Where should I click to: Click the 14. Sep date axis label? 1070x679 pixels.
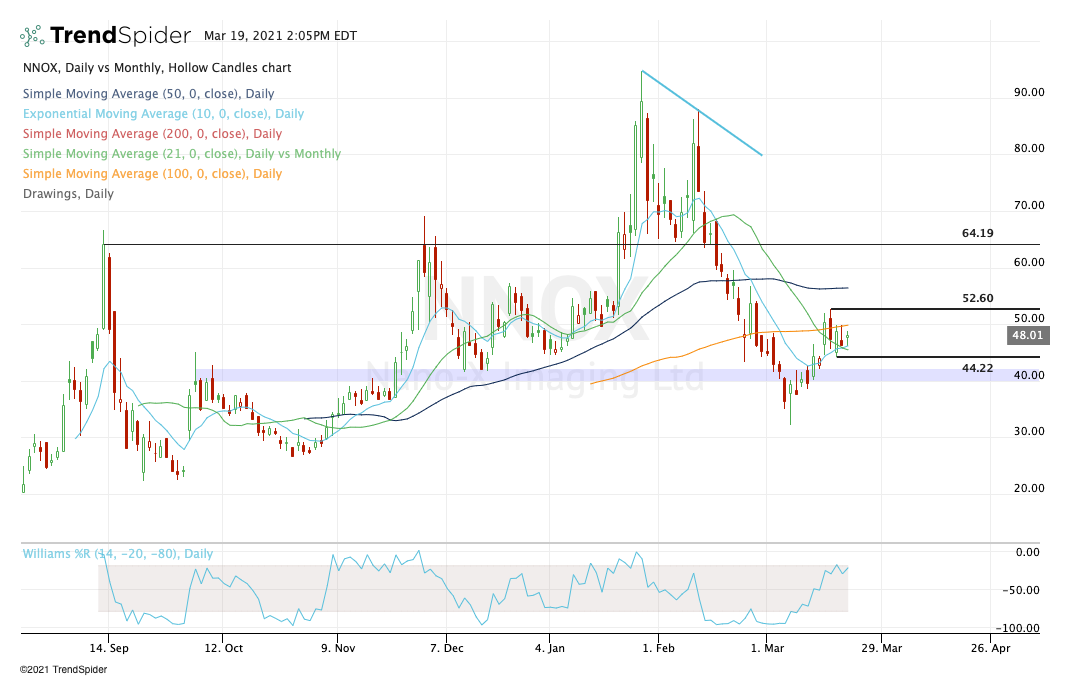tap(109, 648)
